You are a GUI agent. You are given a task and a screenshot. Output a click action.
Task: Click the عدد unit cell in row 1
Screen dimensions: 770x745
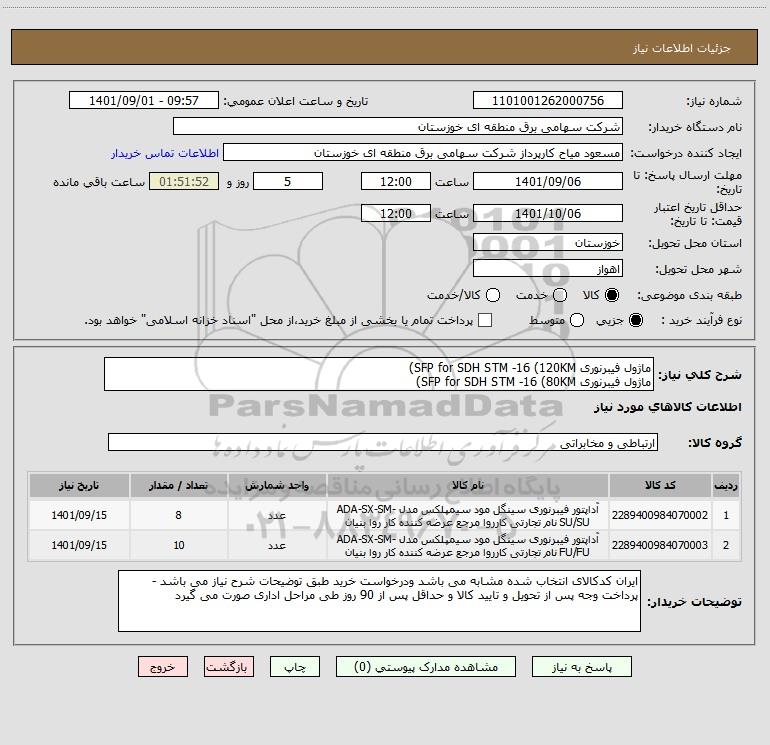[x=277, y=515]
